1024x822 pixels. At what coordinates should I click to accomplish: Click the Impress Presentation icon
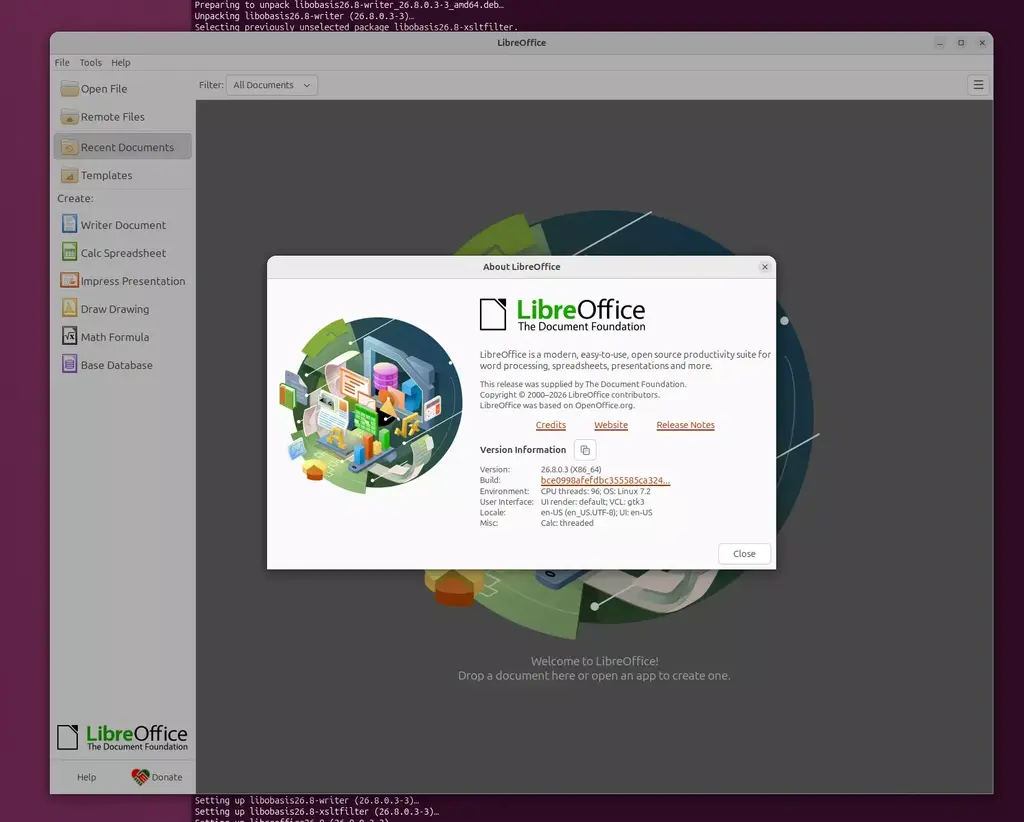[x=69, y=280]
